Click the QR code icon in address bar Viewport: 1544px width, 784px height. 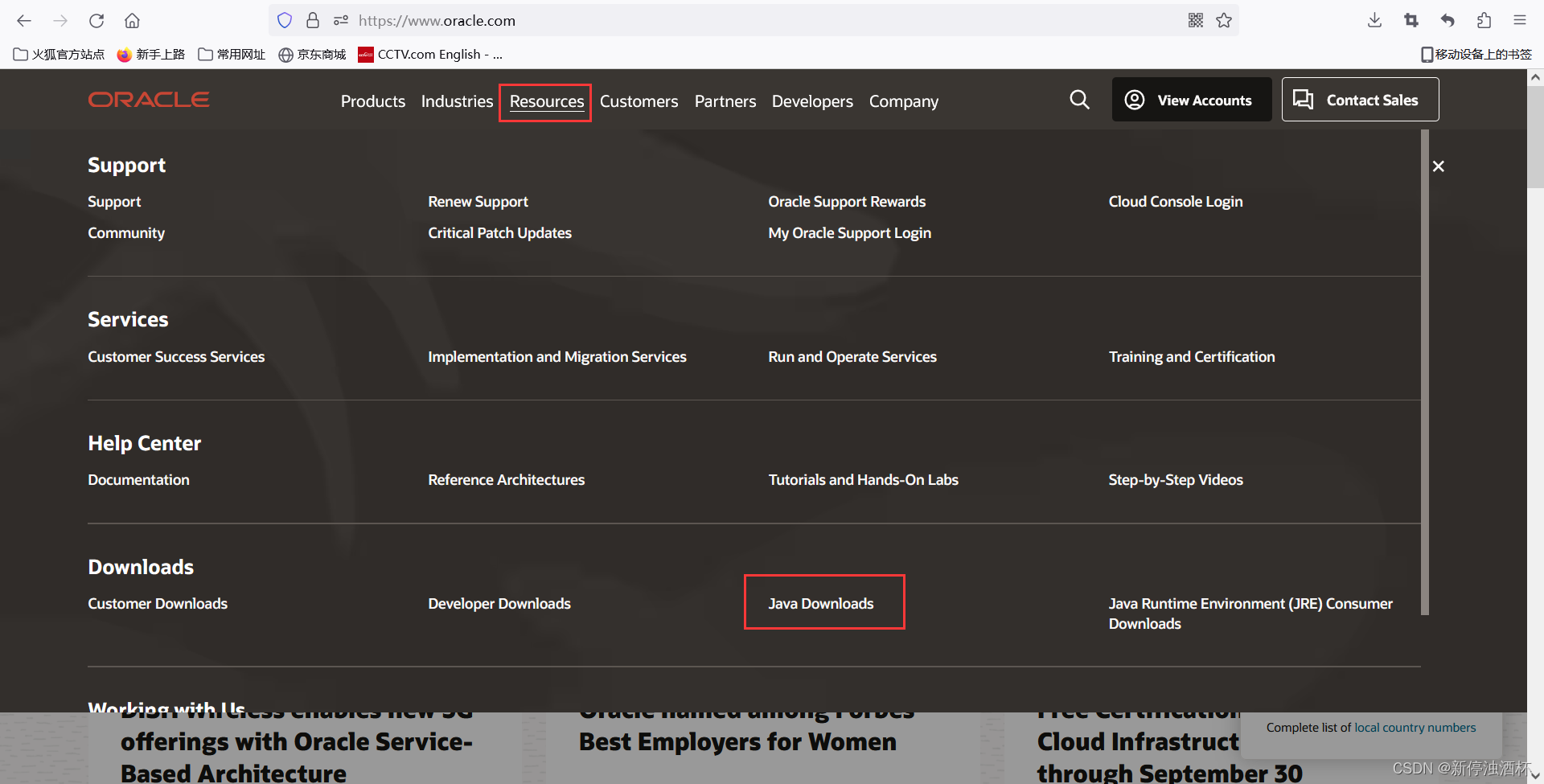[x=1196, y=21]
